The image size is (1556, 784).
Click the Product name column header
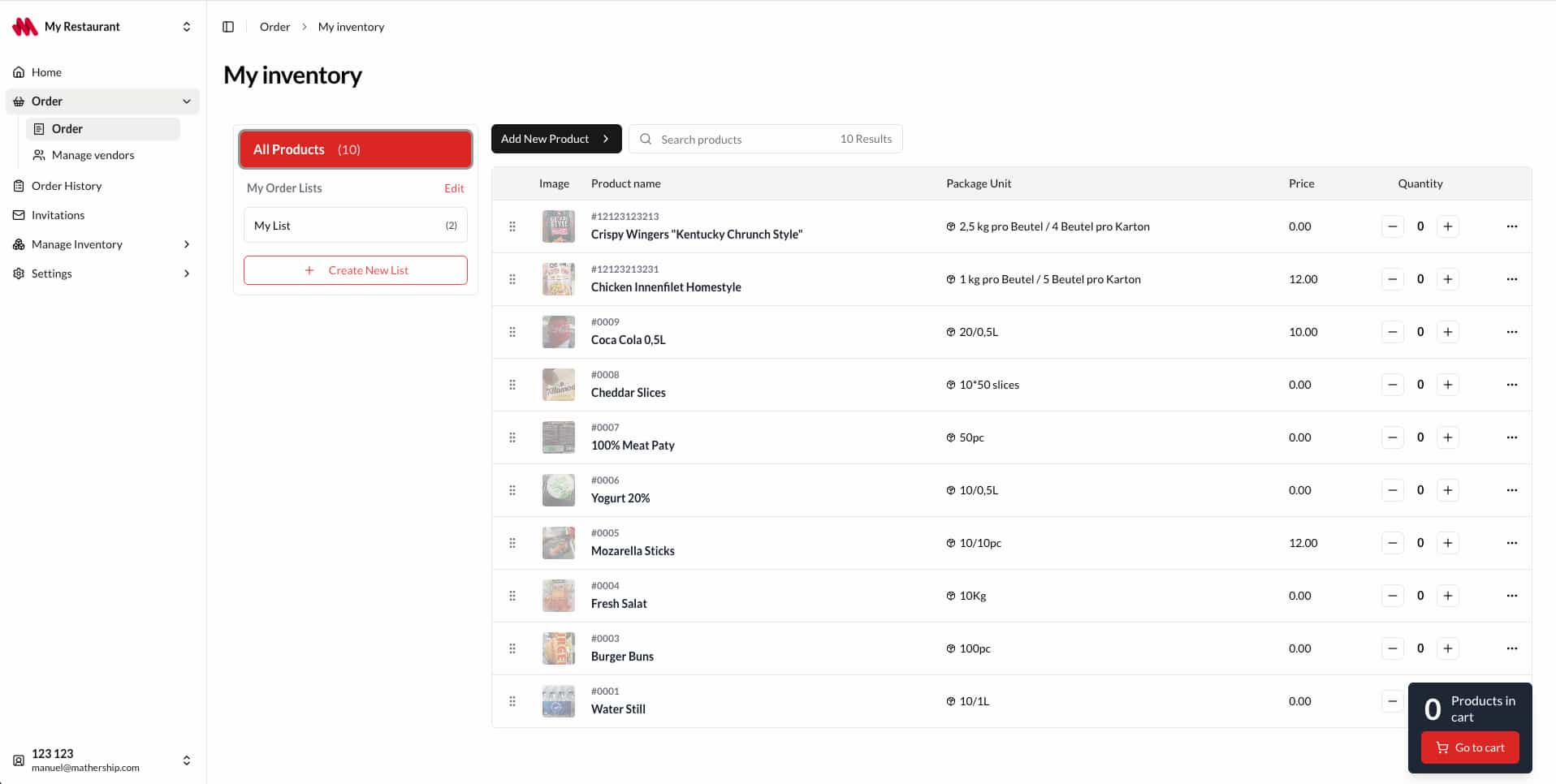click(x=625, y=183)
